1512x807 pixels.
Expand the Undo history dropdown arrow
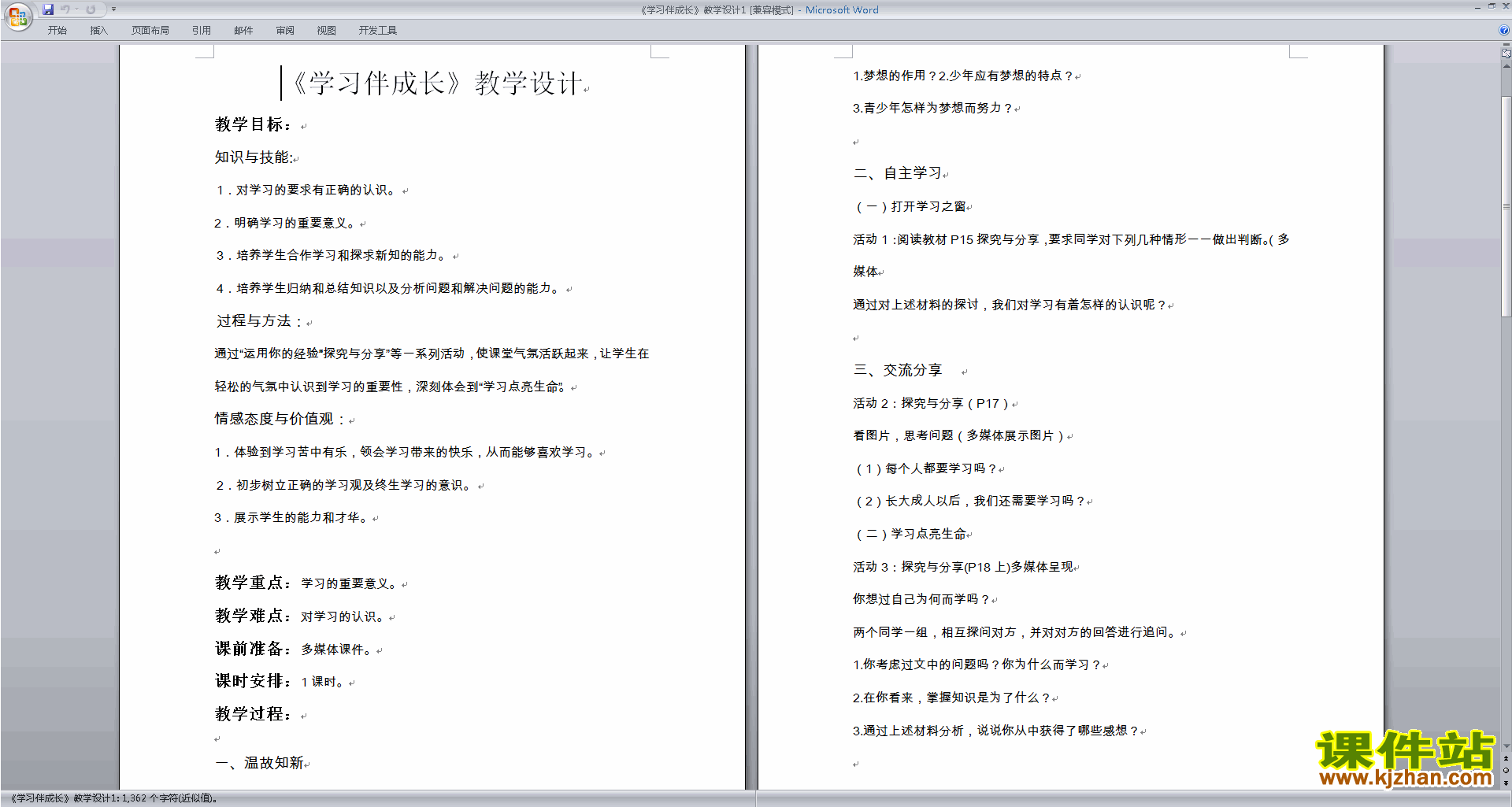point(76,9)
